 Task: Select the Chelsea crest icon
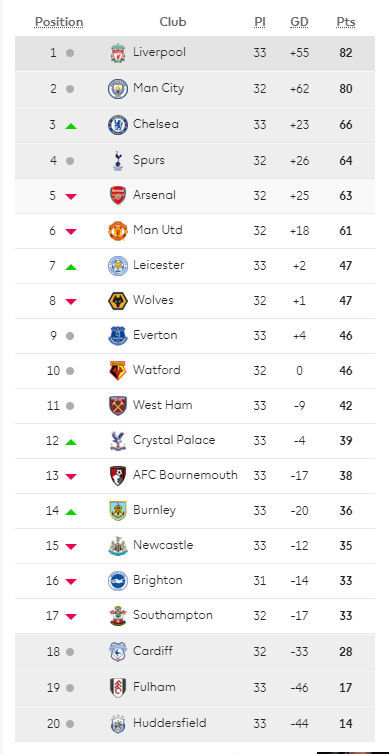[118, 125]
